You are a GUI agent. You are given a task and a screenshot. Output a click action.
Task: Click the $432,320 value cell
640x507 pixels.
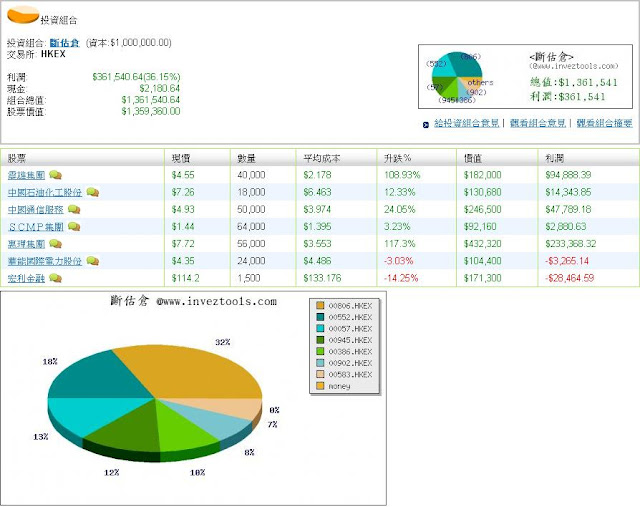point(482,244)
